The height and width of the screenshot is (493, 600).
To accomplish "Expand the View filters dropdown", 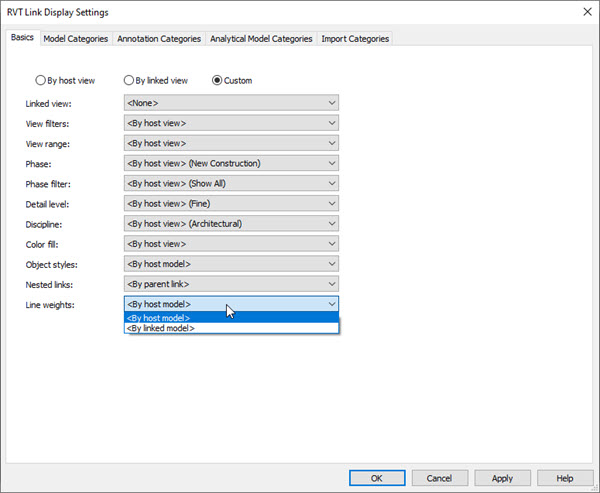I will pyautogui.click(x=231, y=123).
